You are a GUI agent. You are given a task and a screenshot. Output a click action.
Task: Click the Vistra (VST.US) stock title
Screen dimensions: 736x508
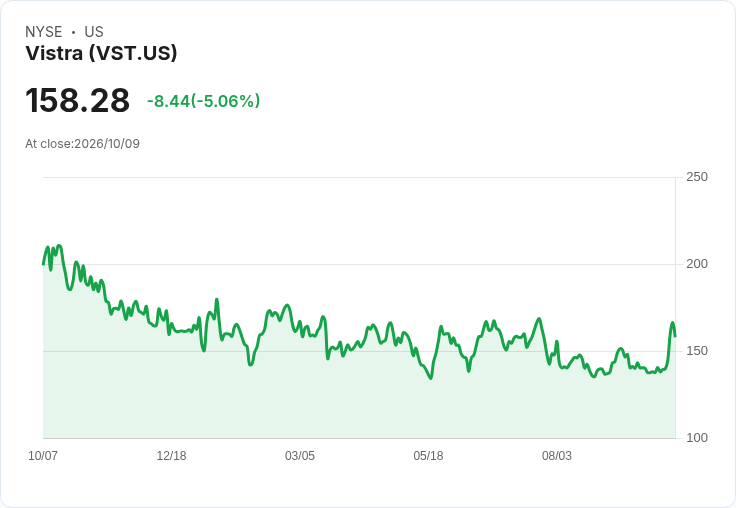(101, 53)
